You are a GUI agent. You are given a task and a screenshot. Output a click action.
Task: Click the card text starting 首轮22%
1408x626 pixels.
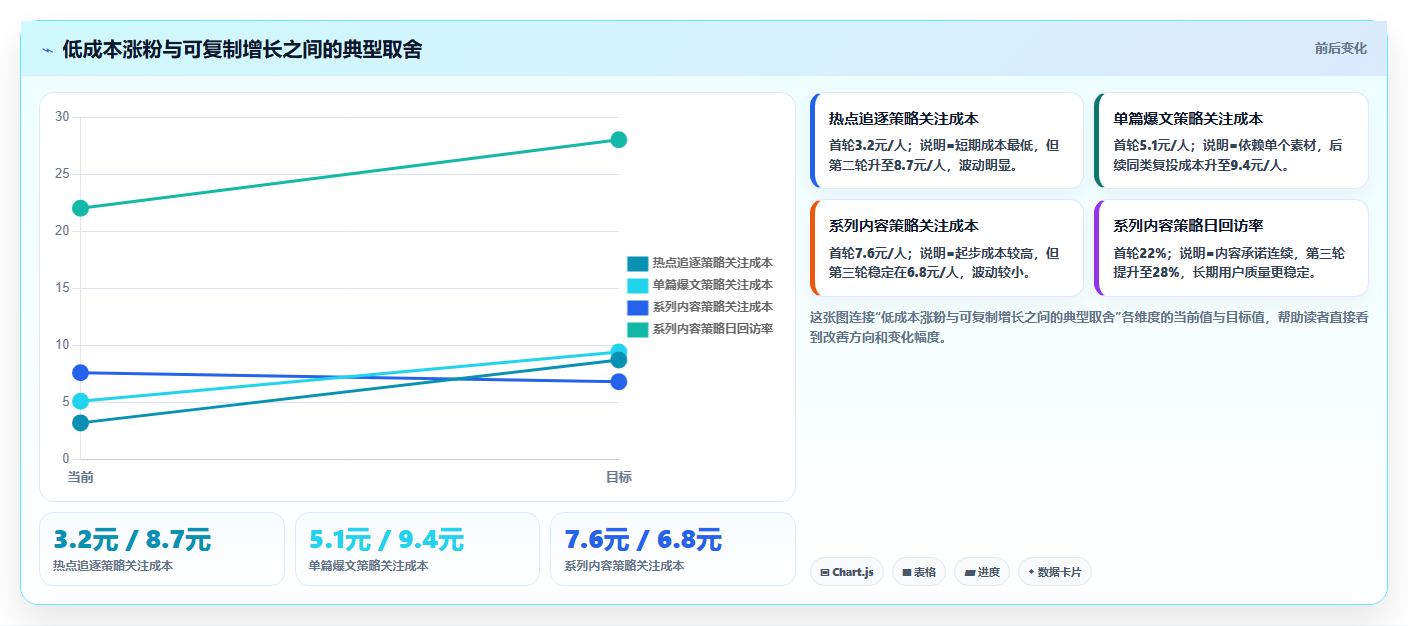click(1229, 263)
